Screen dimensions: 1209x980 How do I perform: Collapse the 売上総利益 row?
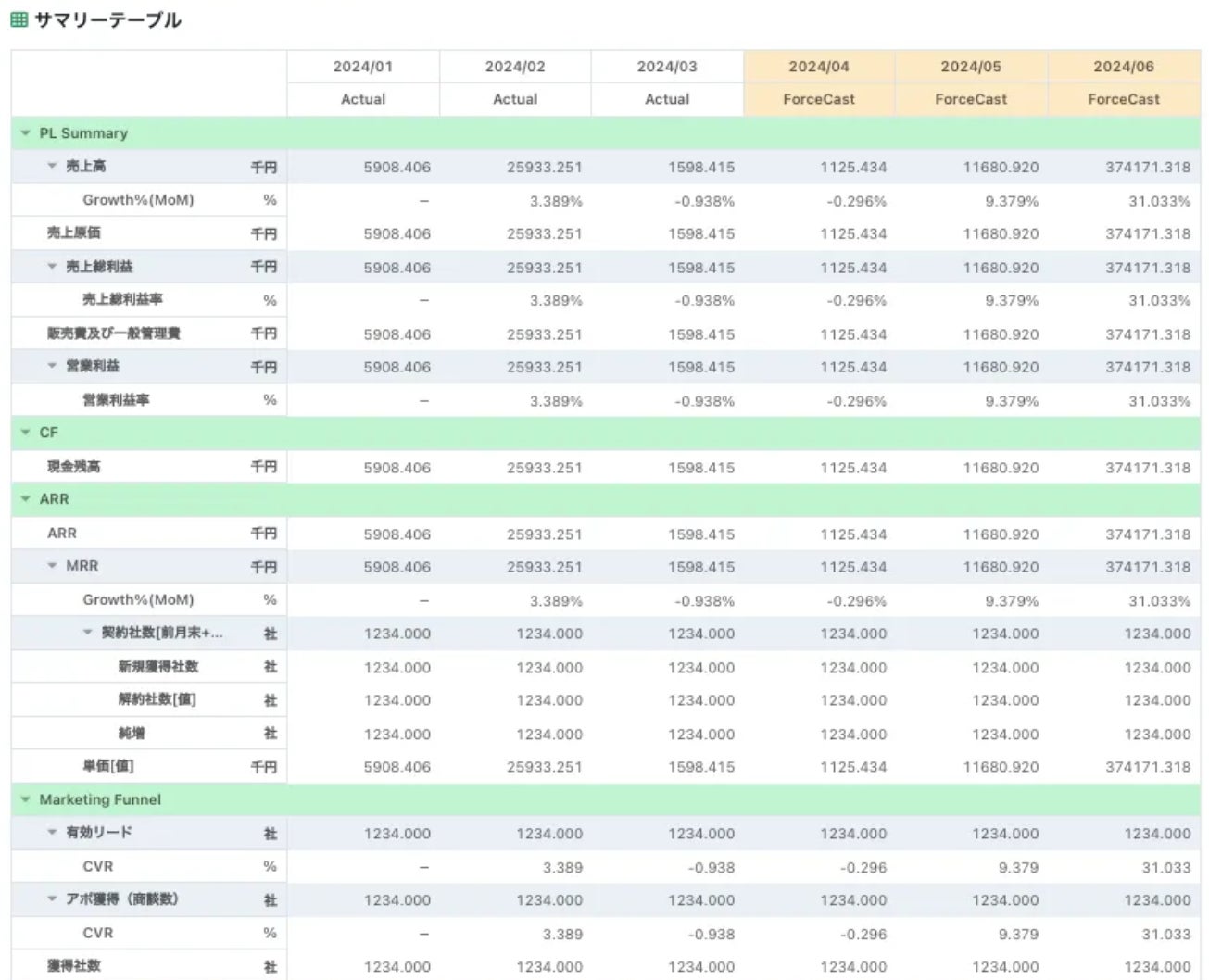coord(53,267)
